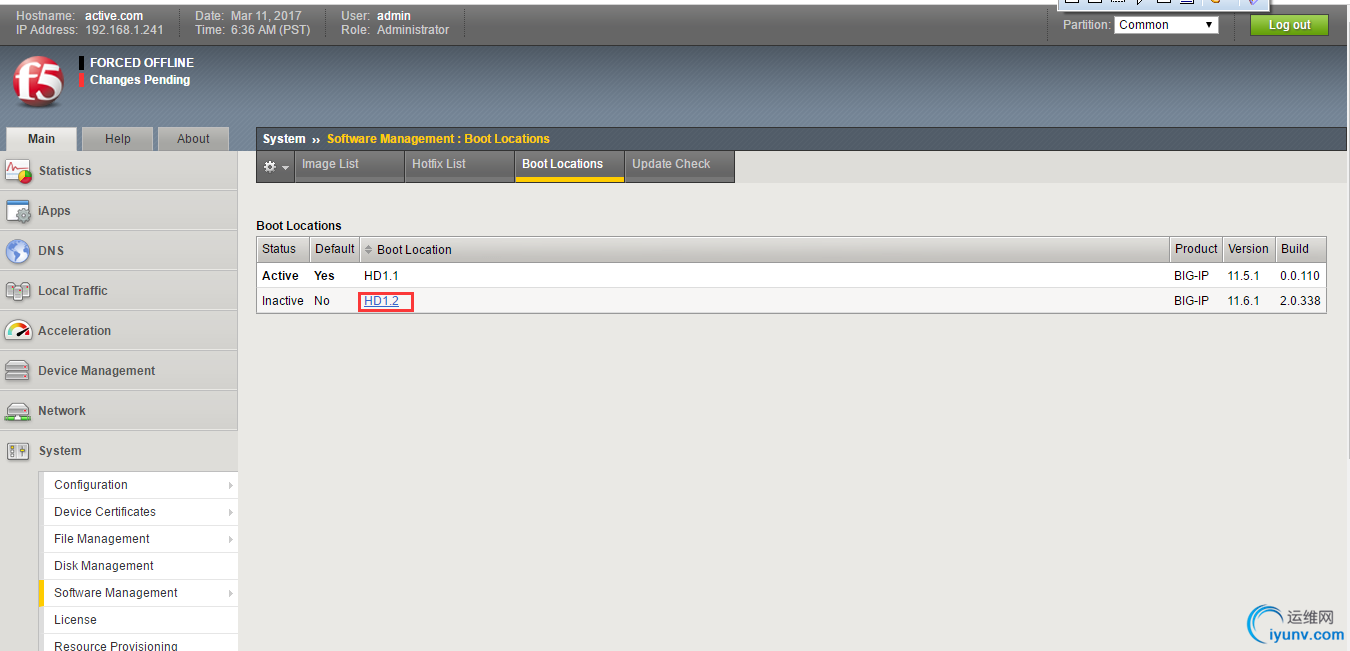1350x651 pixels.
Task: Open the Device Certificates menu item
Action: 139,512
